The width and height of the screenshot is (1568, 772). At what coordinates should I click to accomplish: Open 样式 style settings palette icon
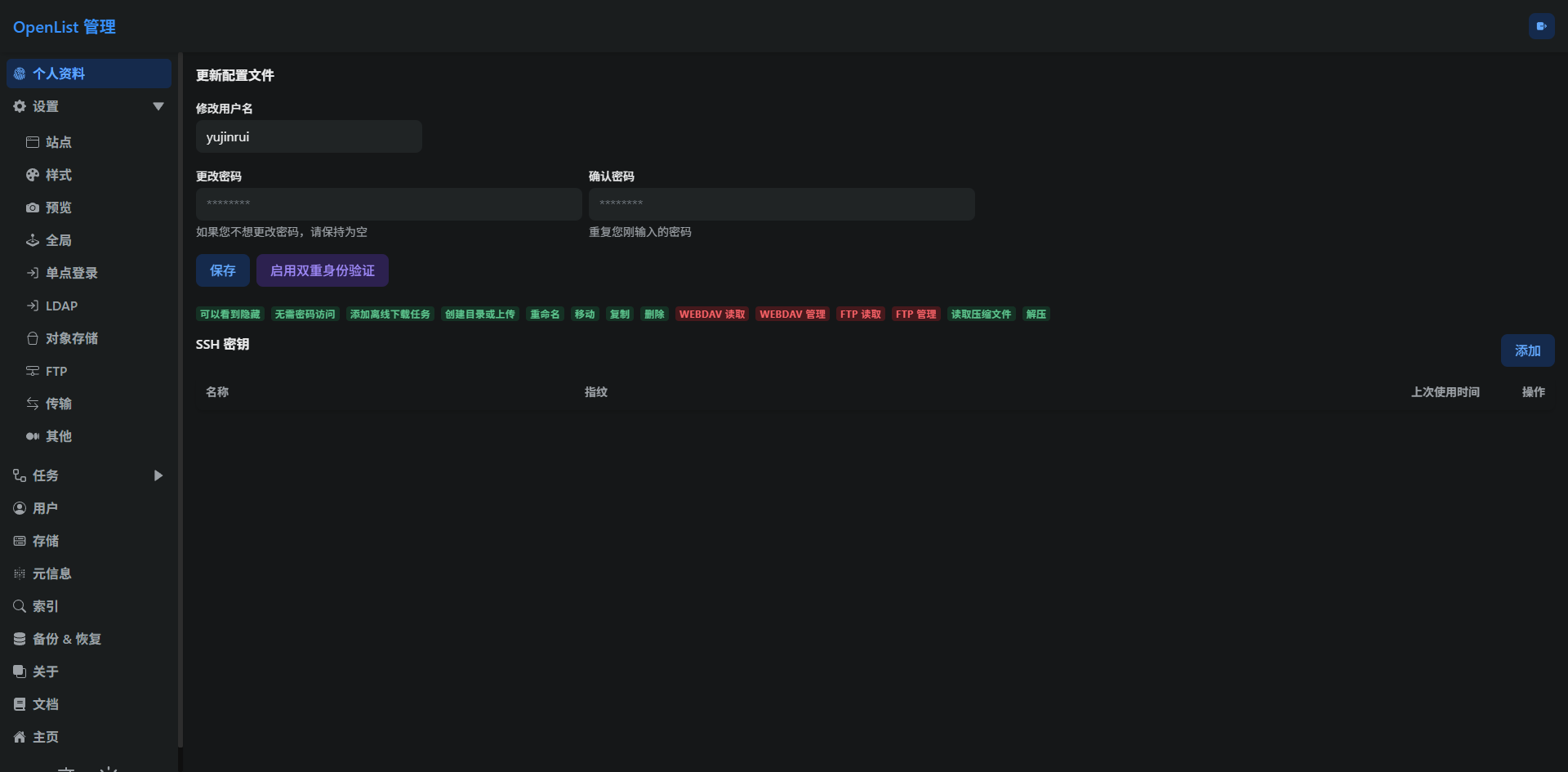tap(33, 175)
